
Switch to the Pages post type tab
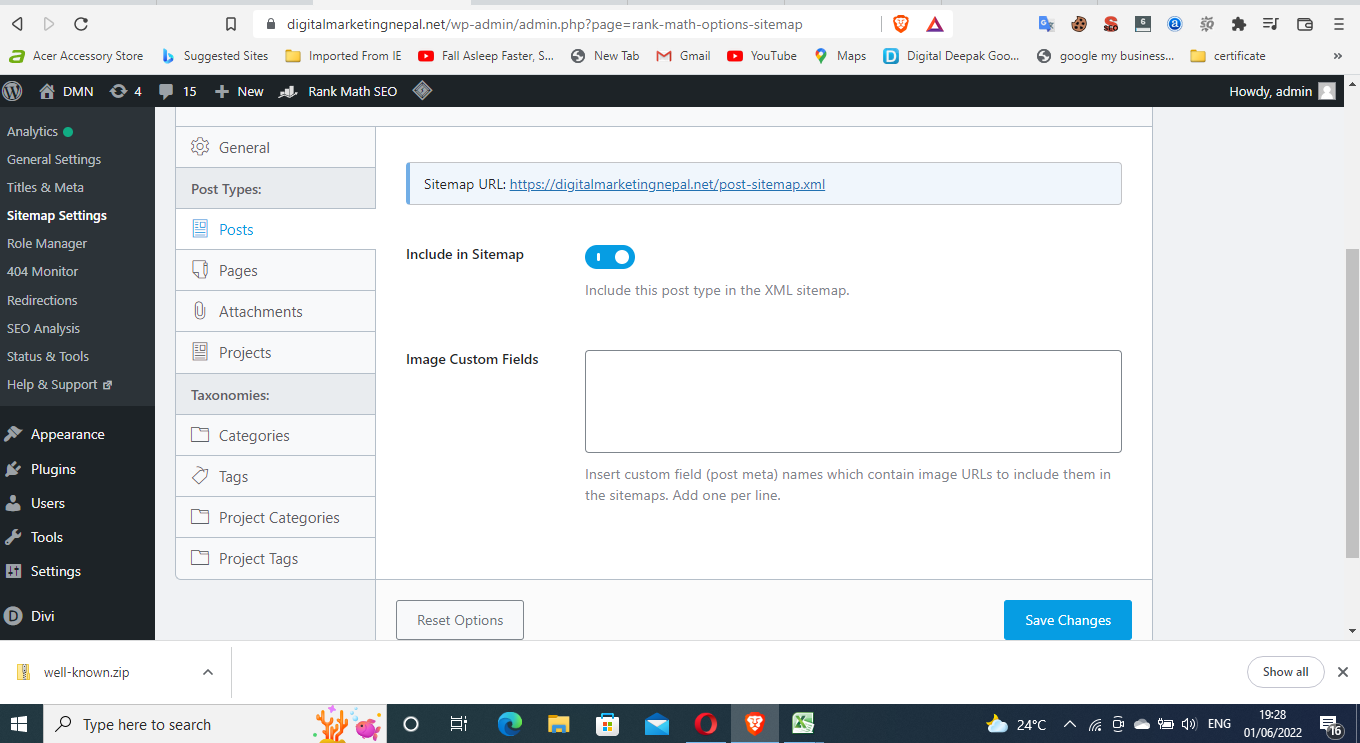(x=238, y=271)
